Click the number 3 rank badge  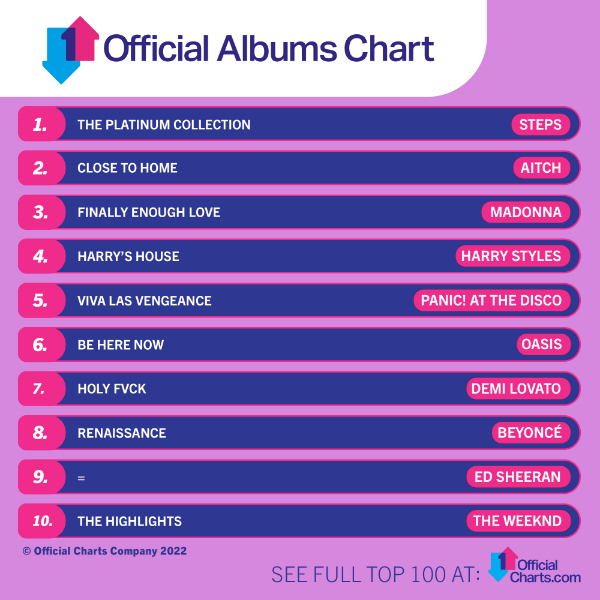[x=41, y=212]
